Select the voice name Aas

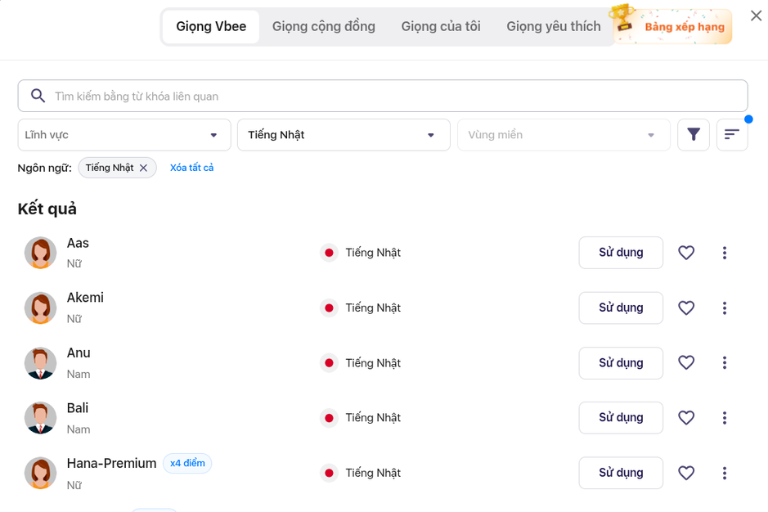click(77, 243)
